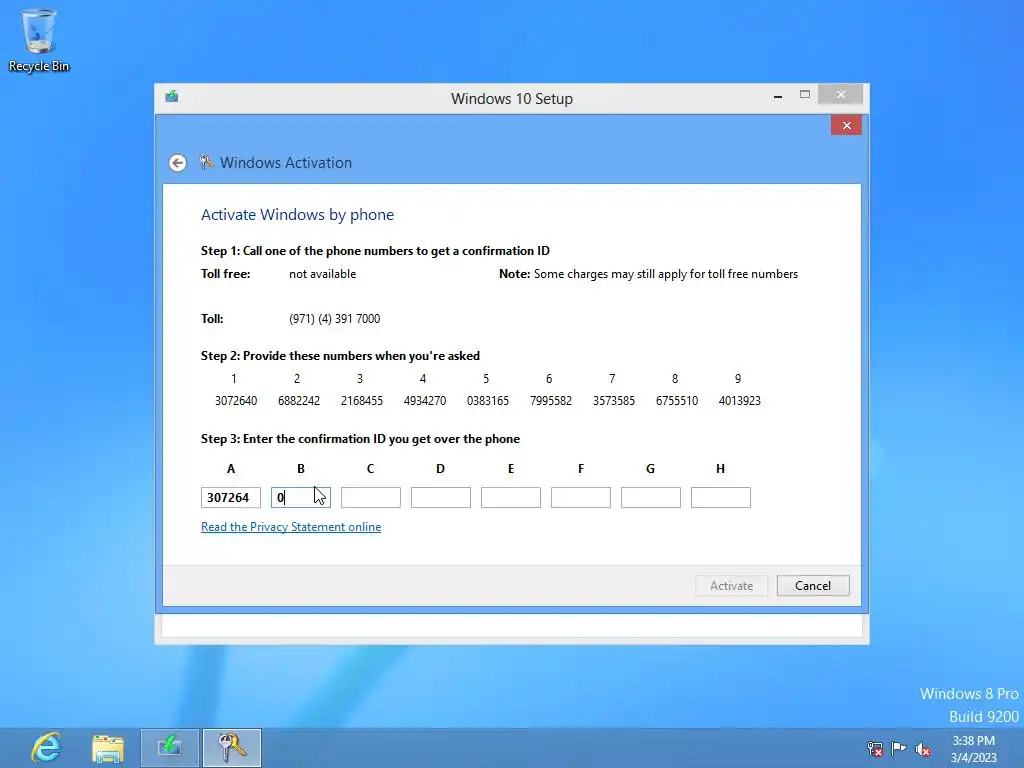Open Internet Explorer from the taskbar
This screenshot has height=768, width=1024.
click(x=46, y=748)
